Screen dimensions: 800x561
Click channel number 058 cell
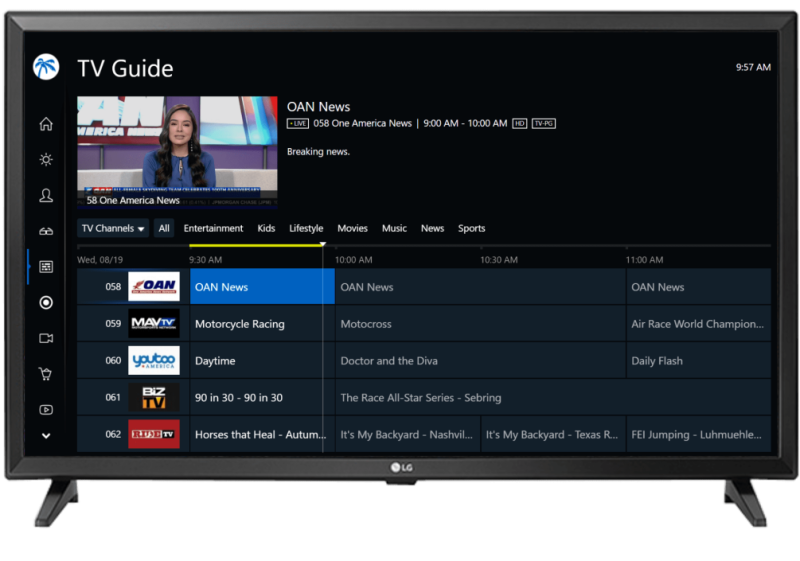(113, 287)
